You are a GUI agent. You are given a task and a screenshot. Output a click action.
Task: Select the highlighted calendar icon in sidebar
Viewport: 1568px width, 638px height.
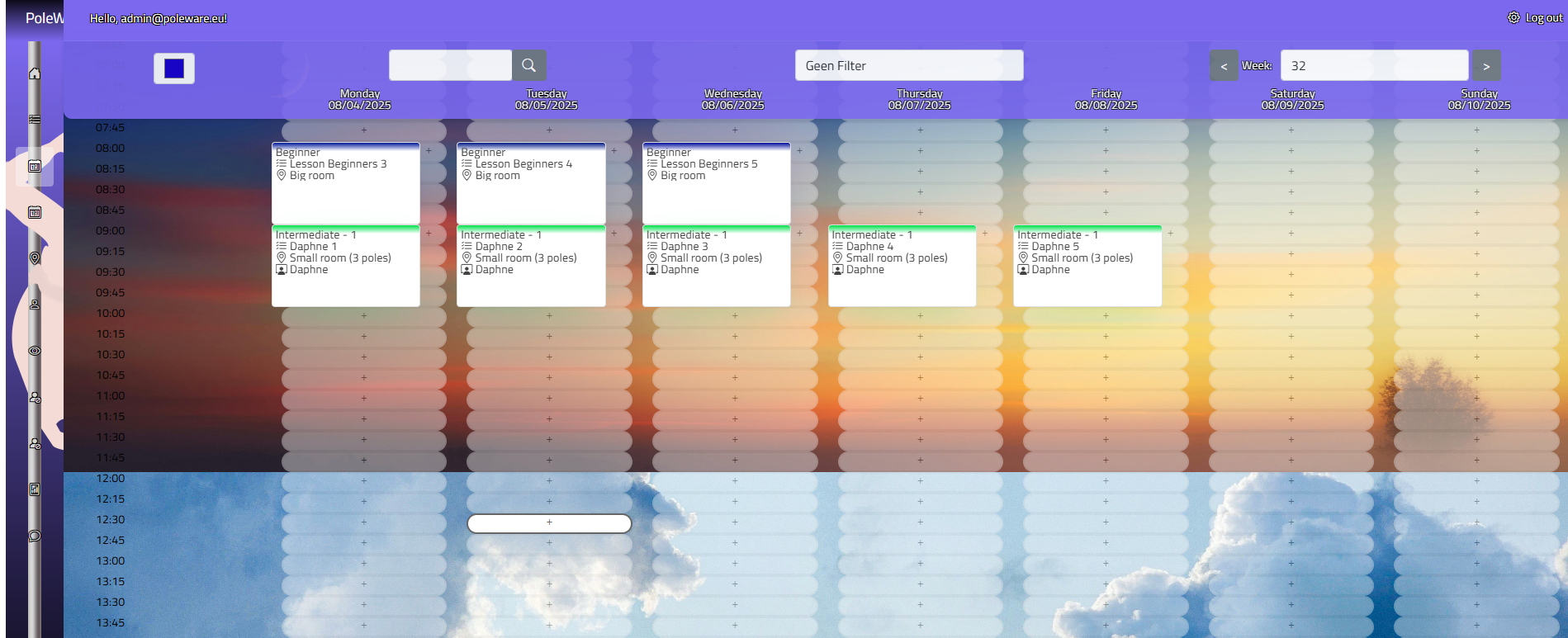pos(35,166)
